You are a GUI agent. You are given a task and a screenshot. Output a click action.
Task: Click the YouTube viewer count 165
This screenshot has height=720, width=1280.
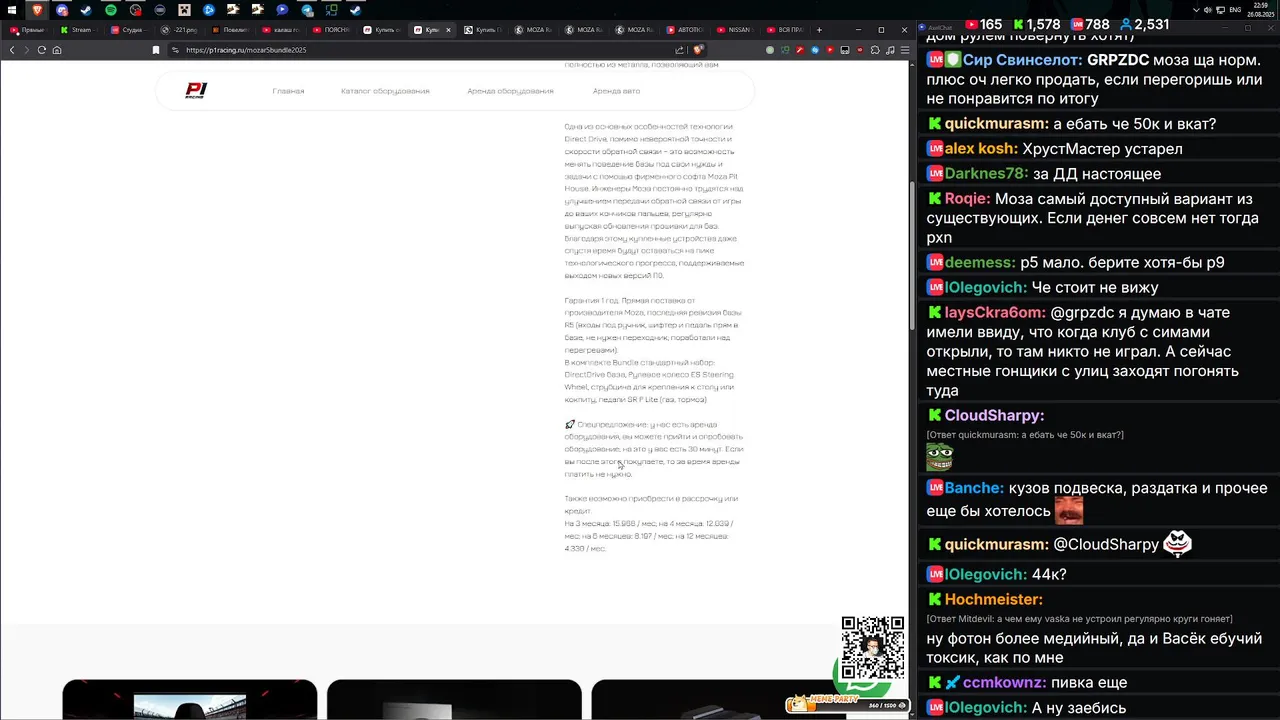click(982, 24)
